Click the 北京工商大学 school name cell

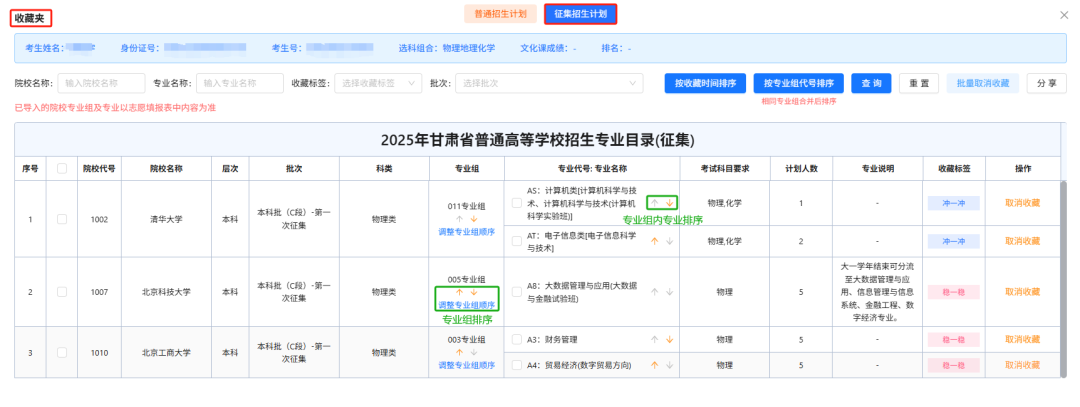tap(166, 352)
